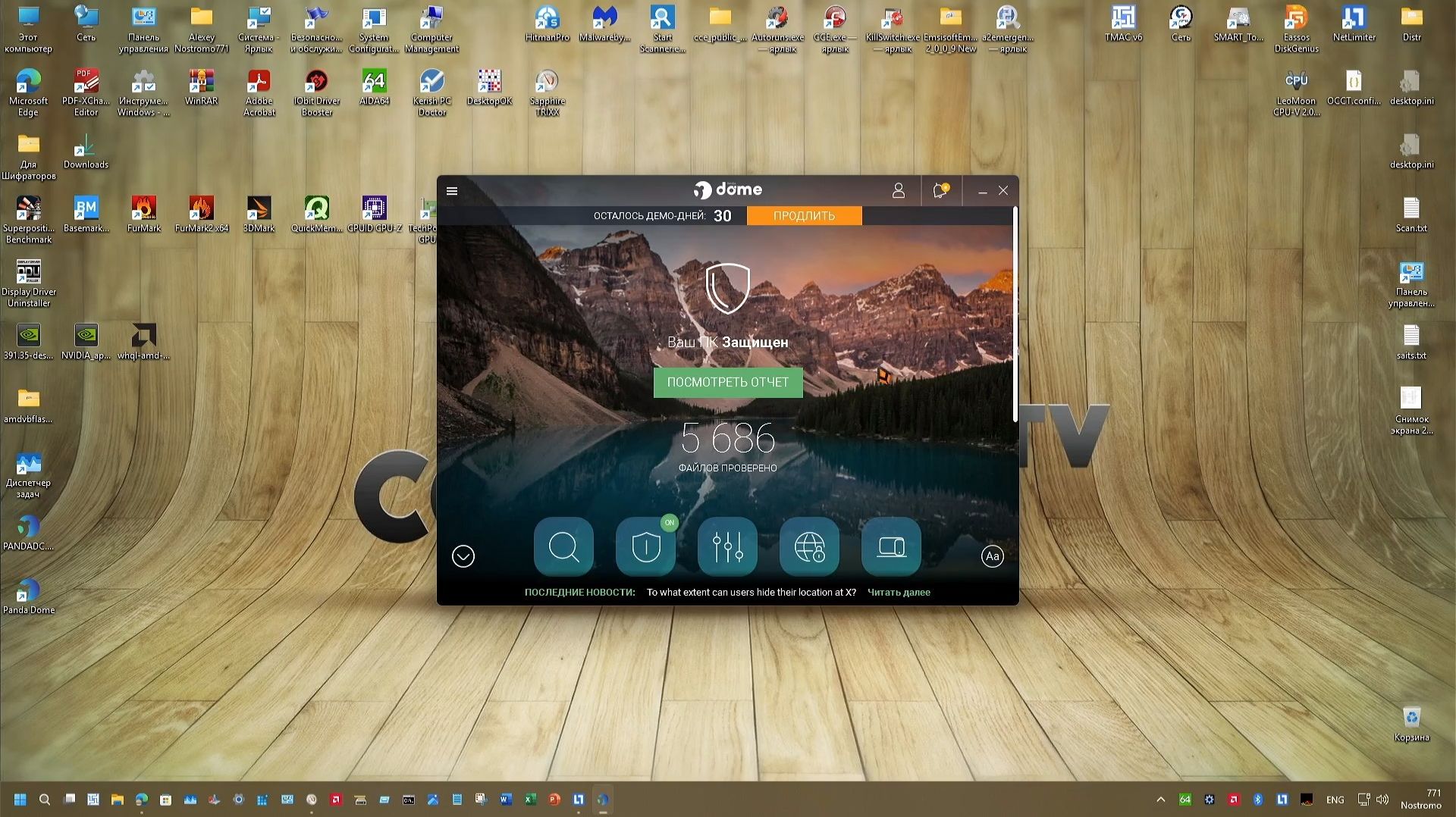Image resolution: width=1456 pixels, height=817 pixels.
Task: Open the globe with lock tile
Action: pos(809,546)
